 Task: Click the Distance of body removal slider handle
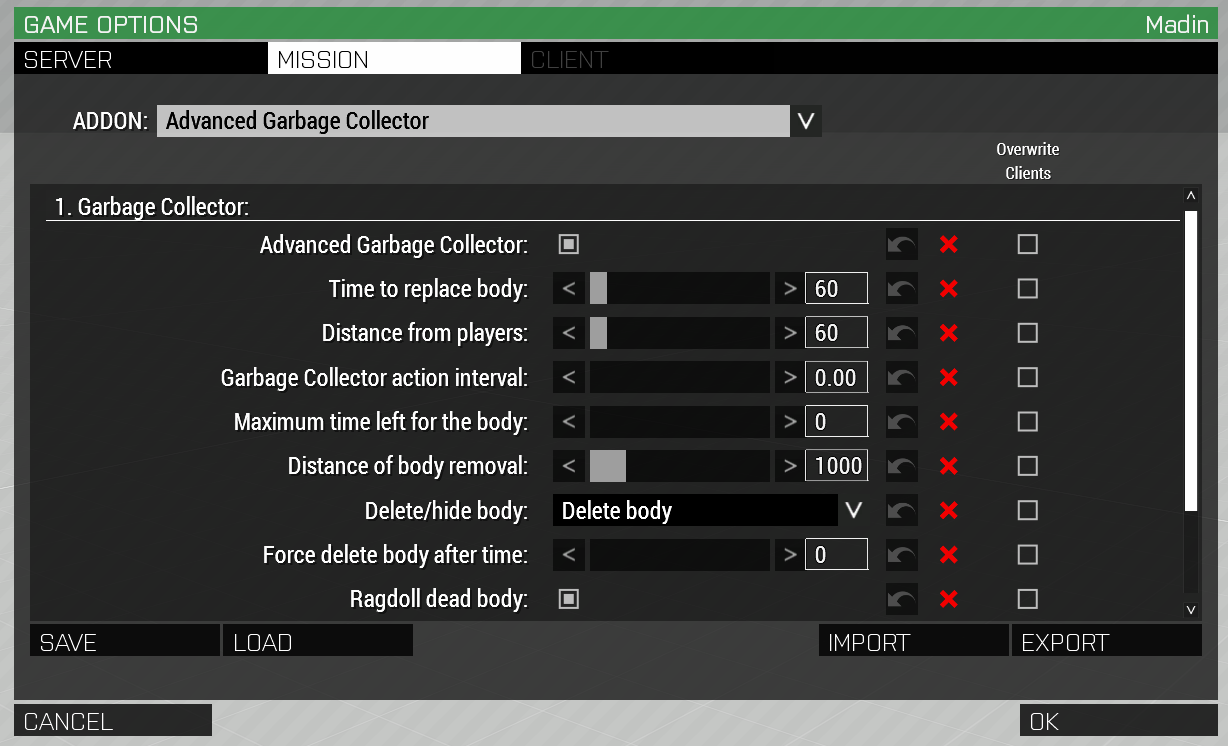click(607, 466)
